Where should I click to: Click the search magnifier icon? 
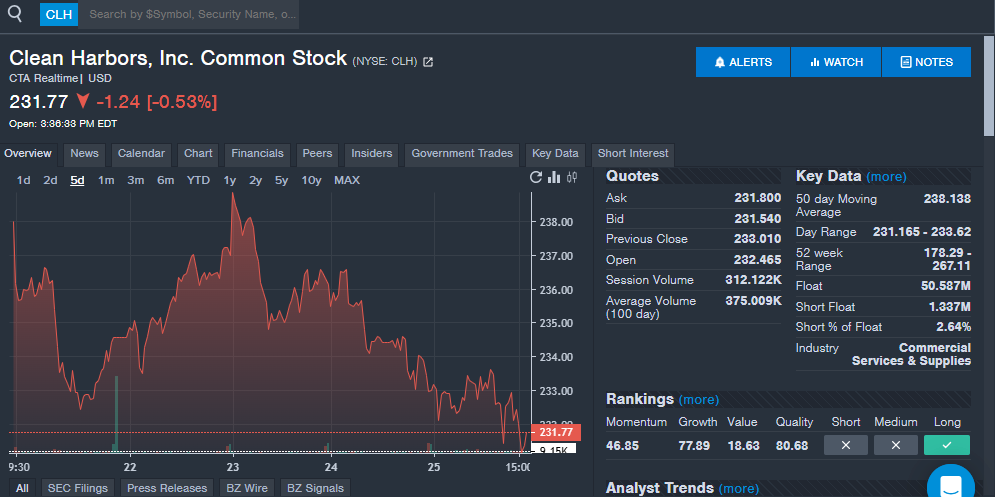(15, 14)
